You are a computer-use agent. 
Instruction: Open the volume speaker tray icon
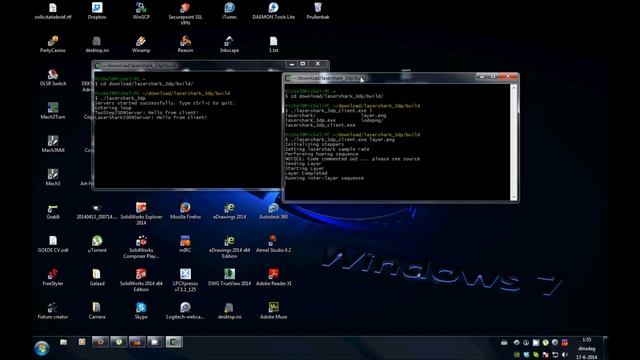565,355
